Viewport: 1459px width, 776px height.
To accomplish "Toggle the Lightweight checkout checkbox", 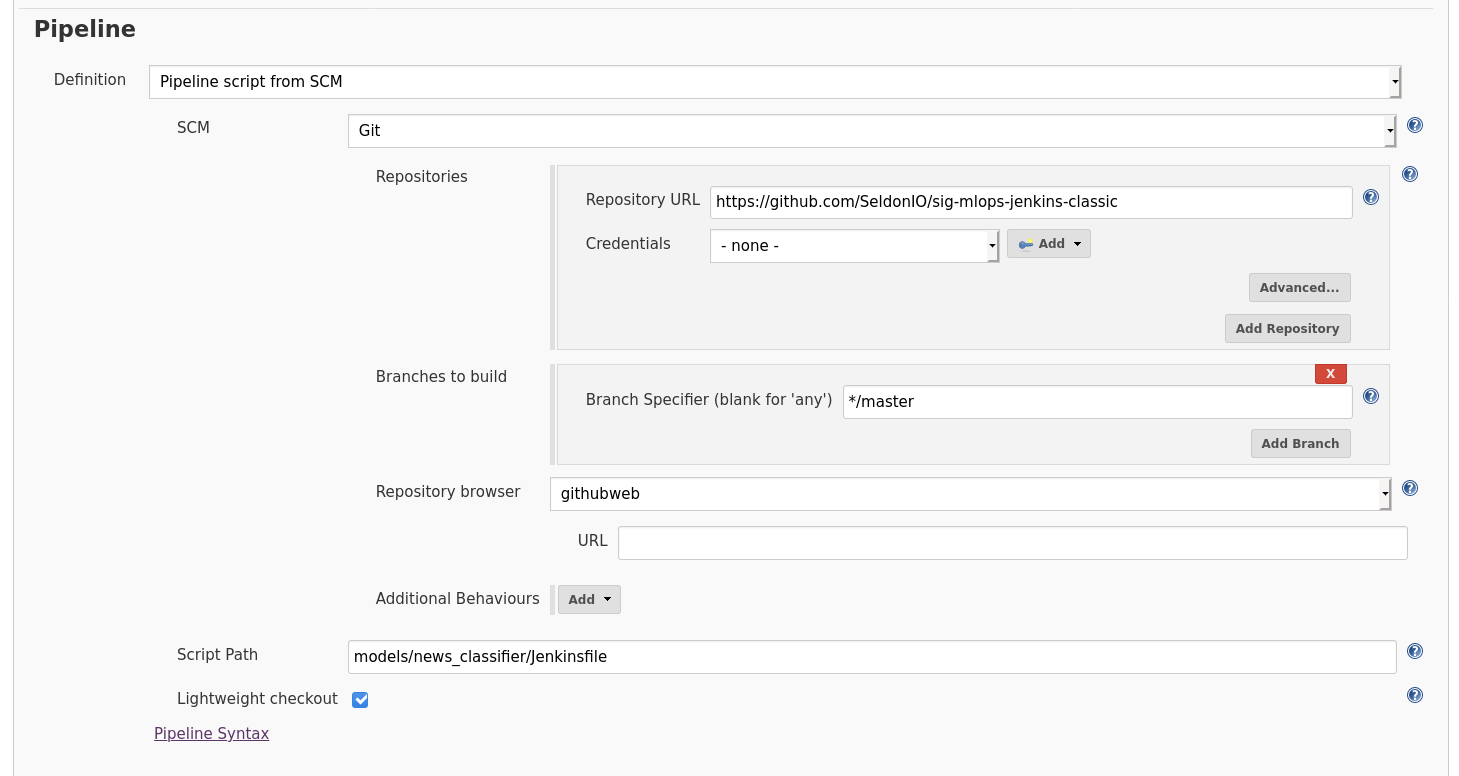I will pos(360,700).
